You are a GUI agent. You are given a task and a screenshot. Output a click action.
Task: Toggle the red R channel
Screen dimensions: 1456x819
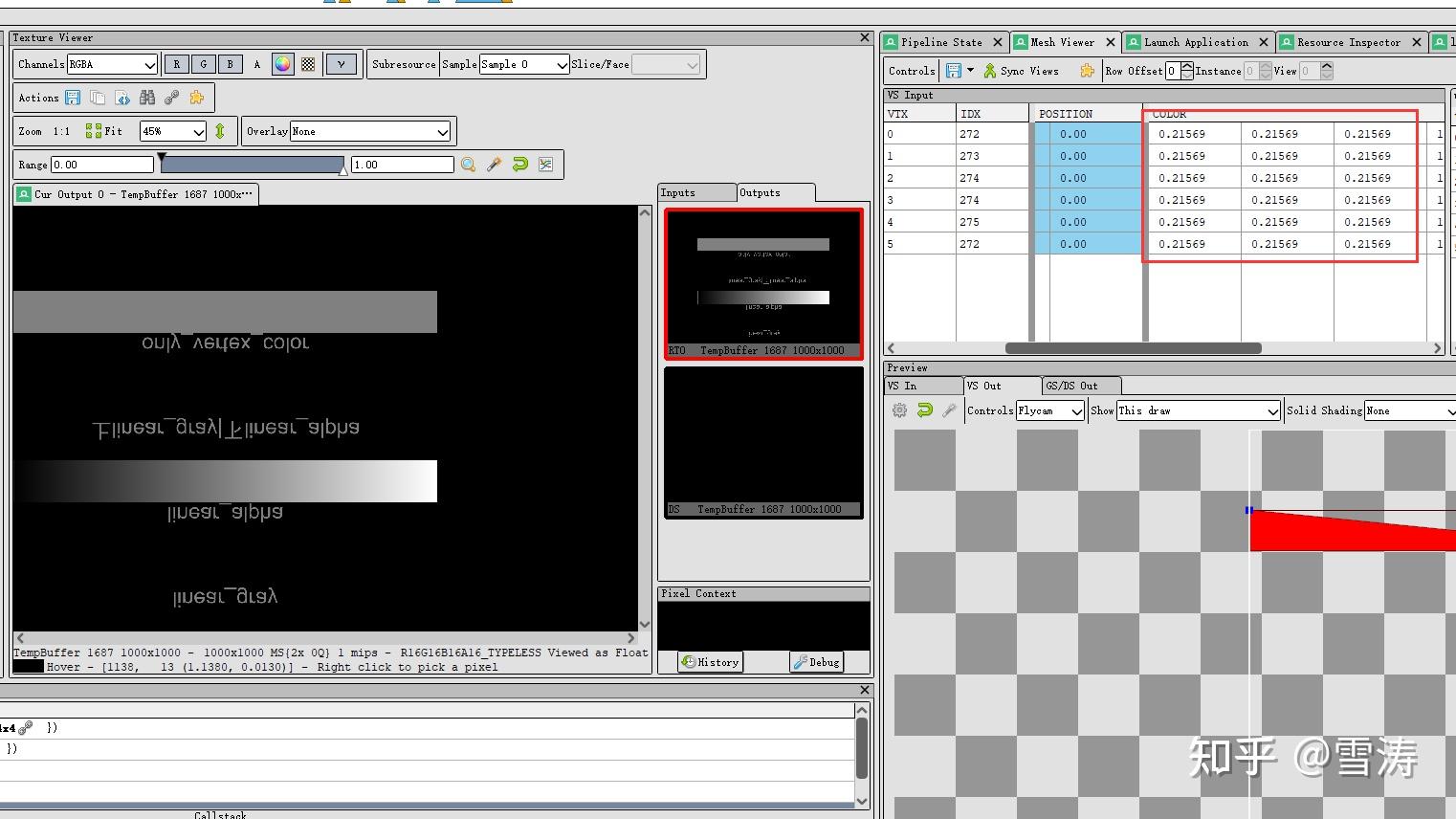[176, 64]
